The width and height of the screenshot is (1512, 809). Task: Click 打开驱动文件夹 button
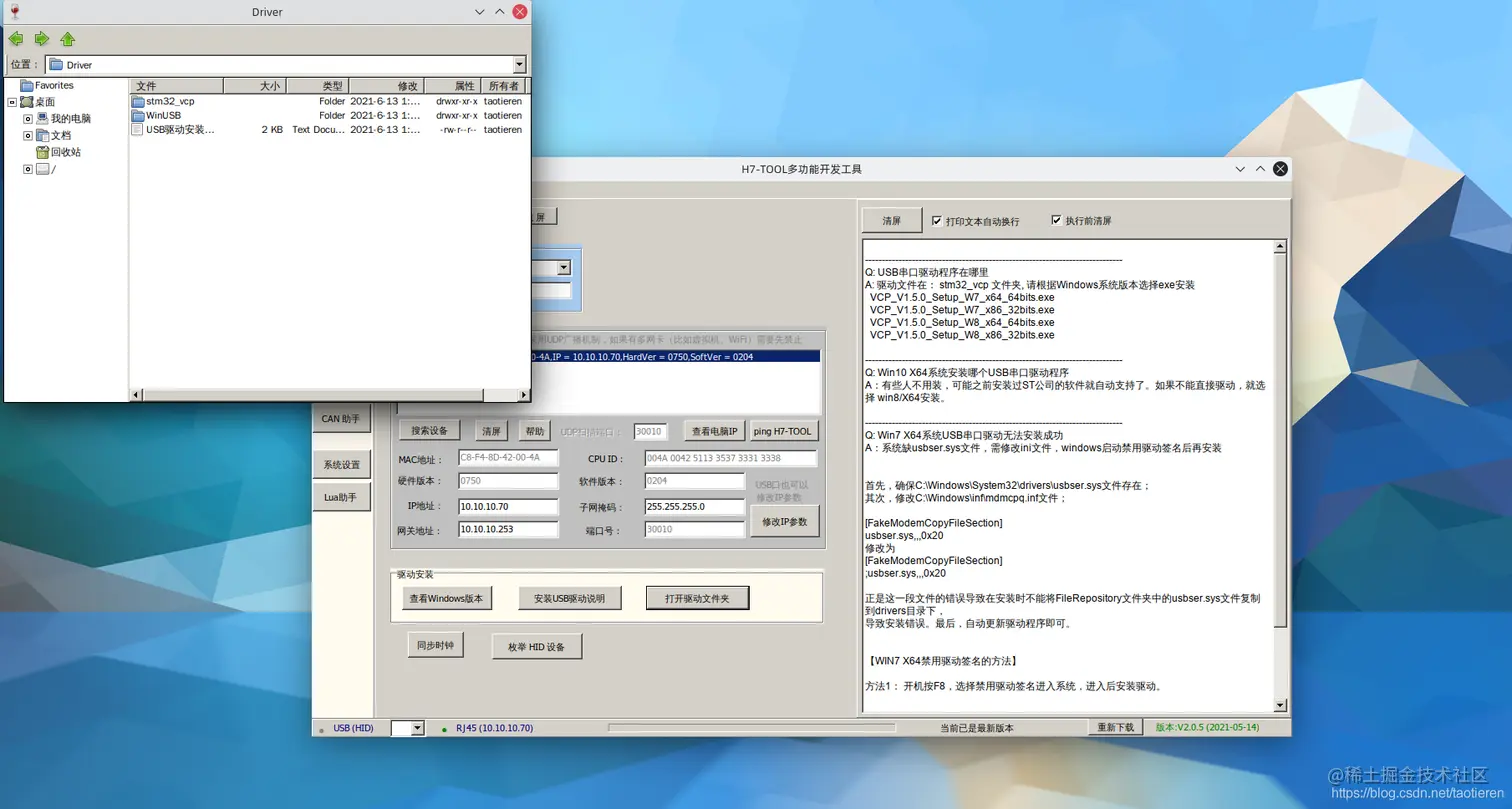tap(697, 599)
